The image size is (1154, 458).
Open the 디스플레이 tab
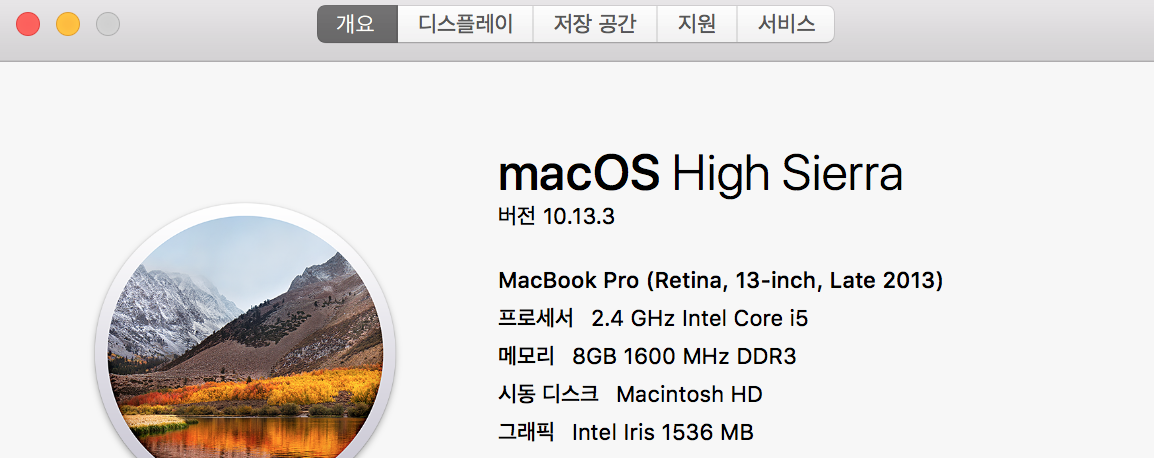(465, 25)
